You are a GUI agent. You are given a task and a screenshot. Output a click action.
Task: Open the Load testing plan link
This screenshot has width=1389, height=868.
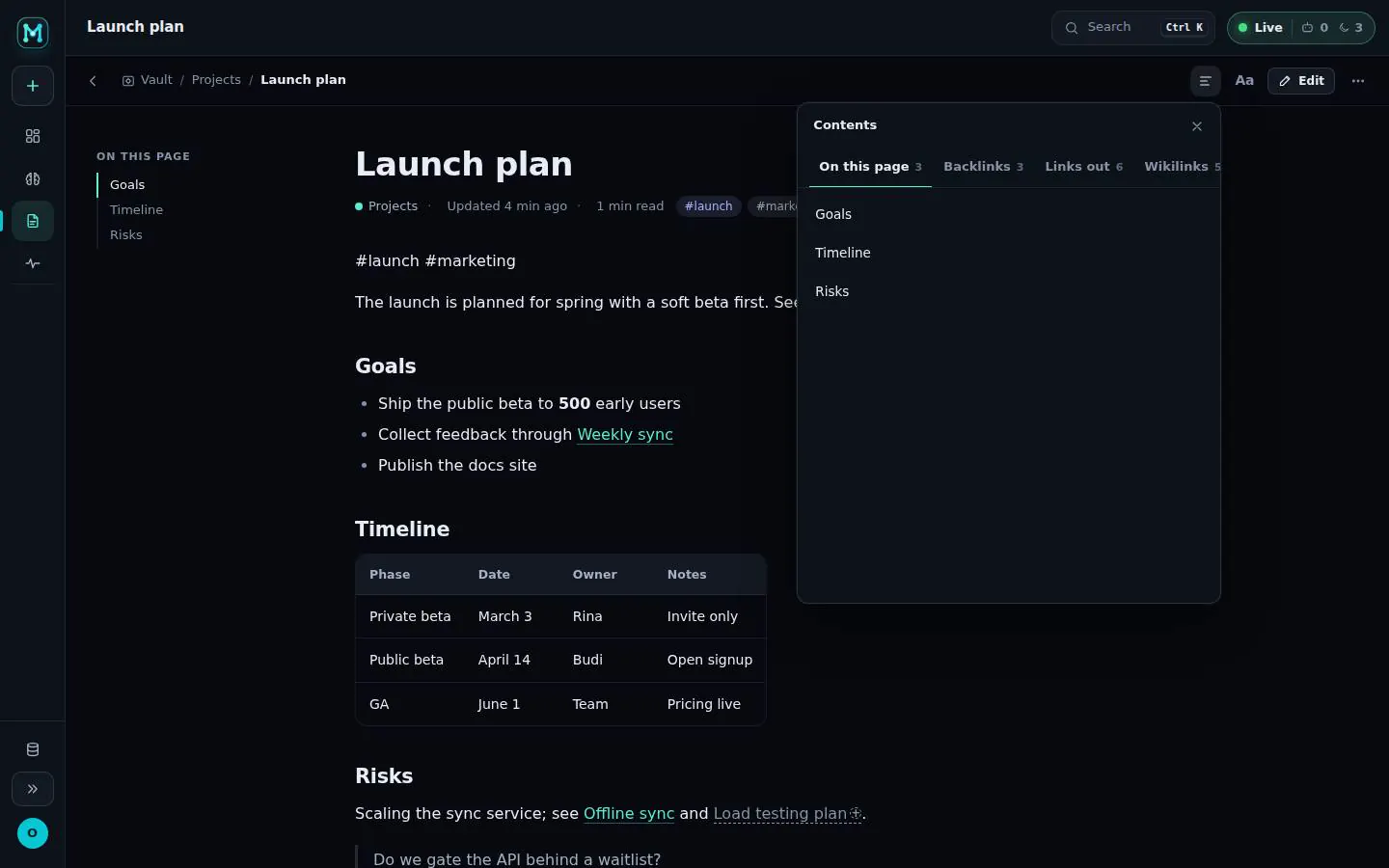coord(787,814)
